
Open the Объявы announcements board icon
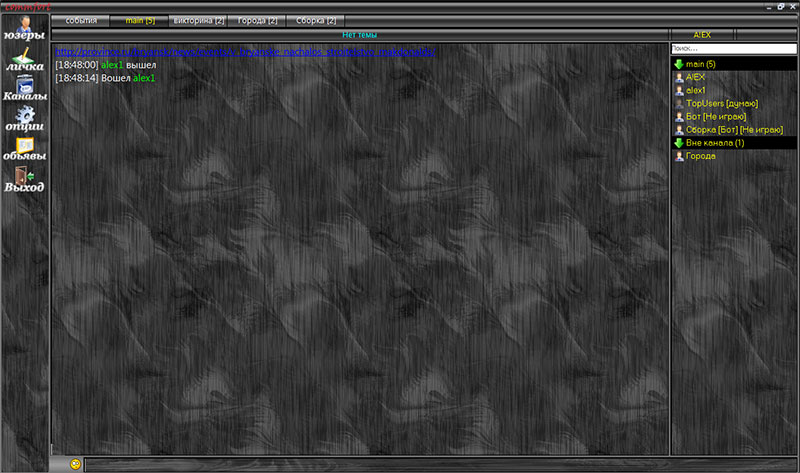tap(24, 149)
